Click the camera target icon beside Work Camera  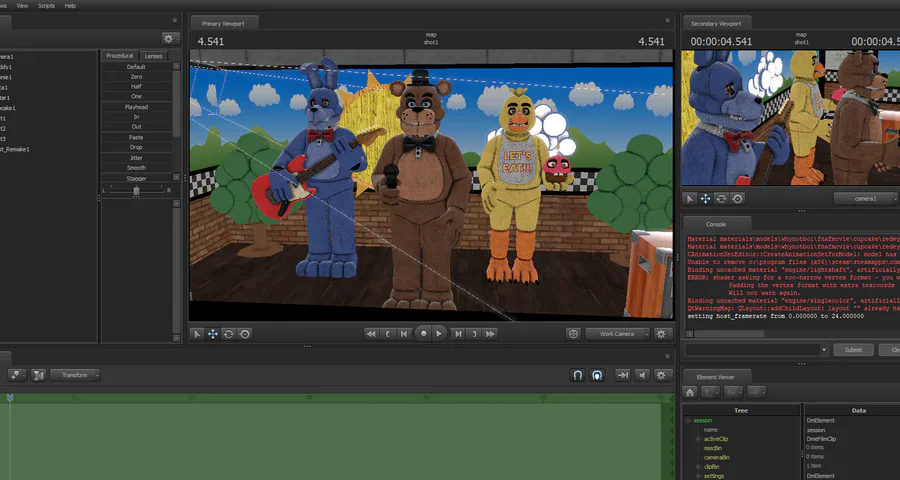click(573, 334)
